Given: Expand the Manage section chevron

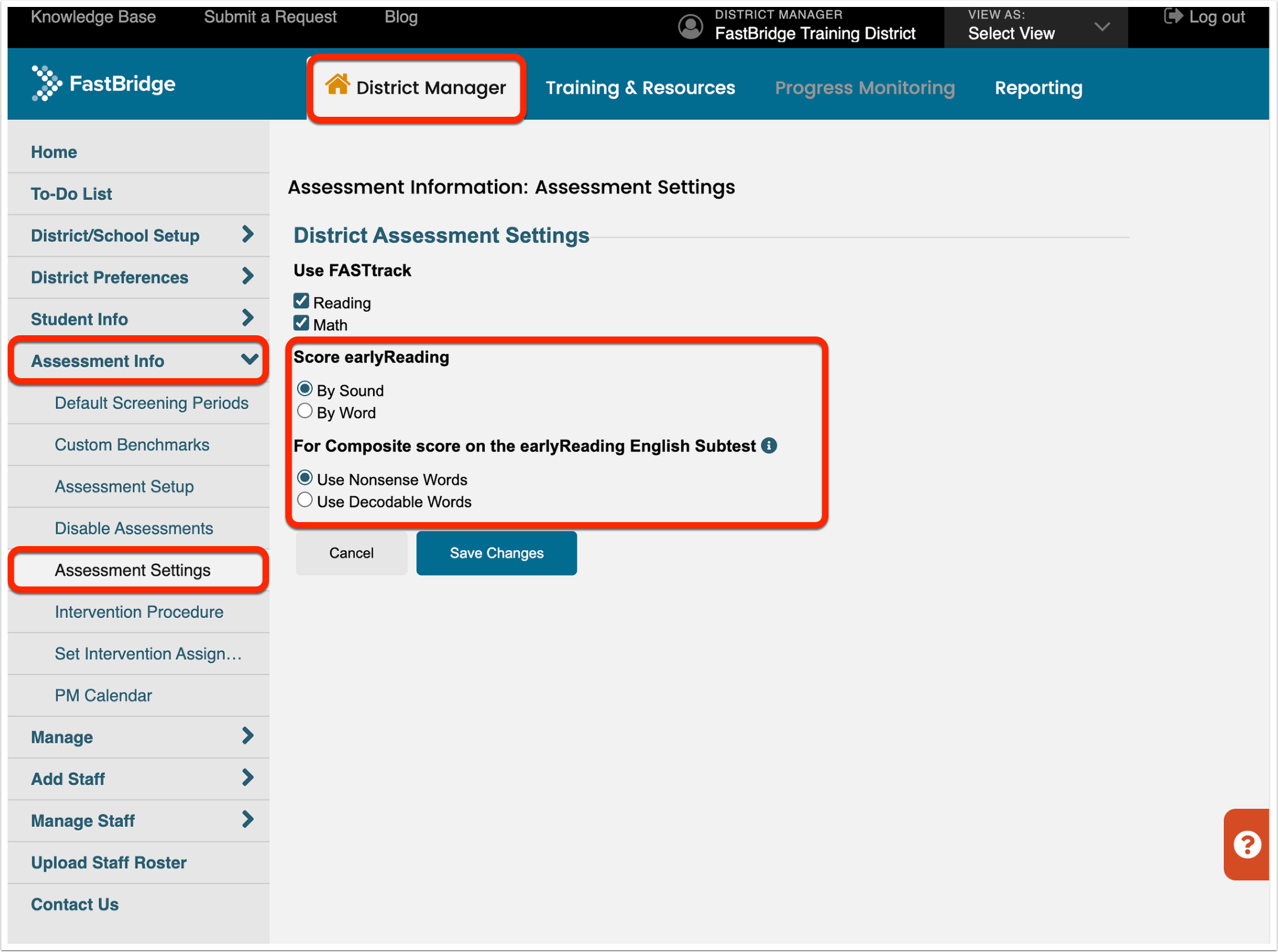Looking at the screenshot, I should click(248, 736).
